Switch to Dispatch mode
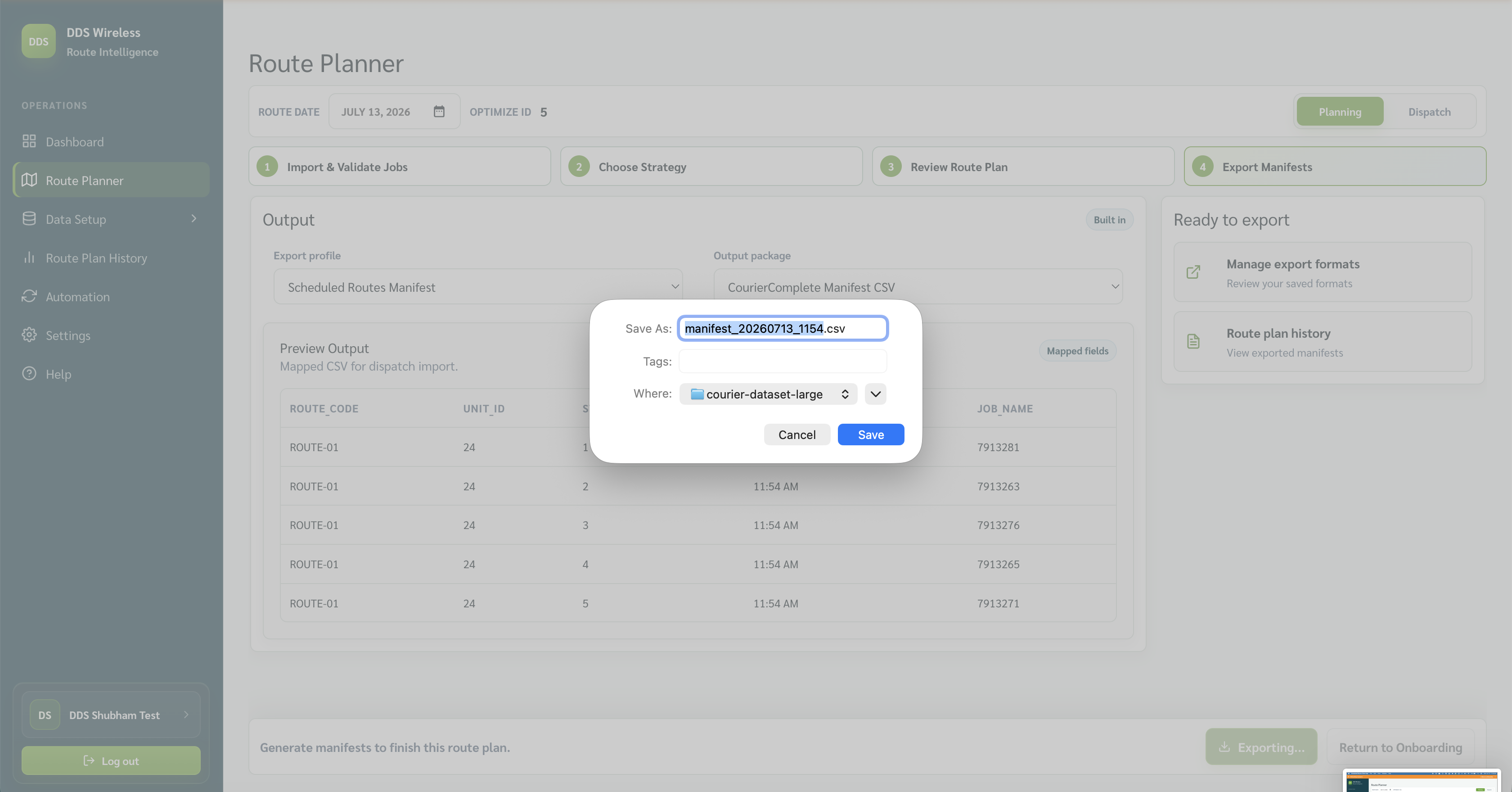 pos(1429,112)
